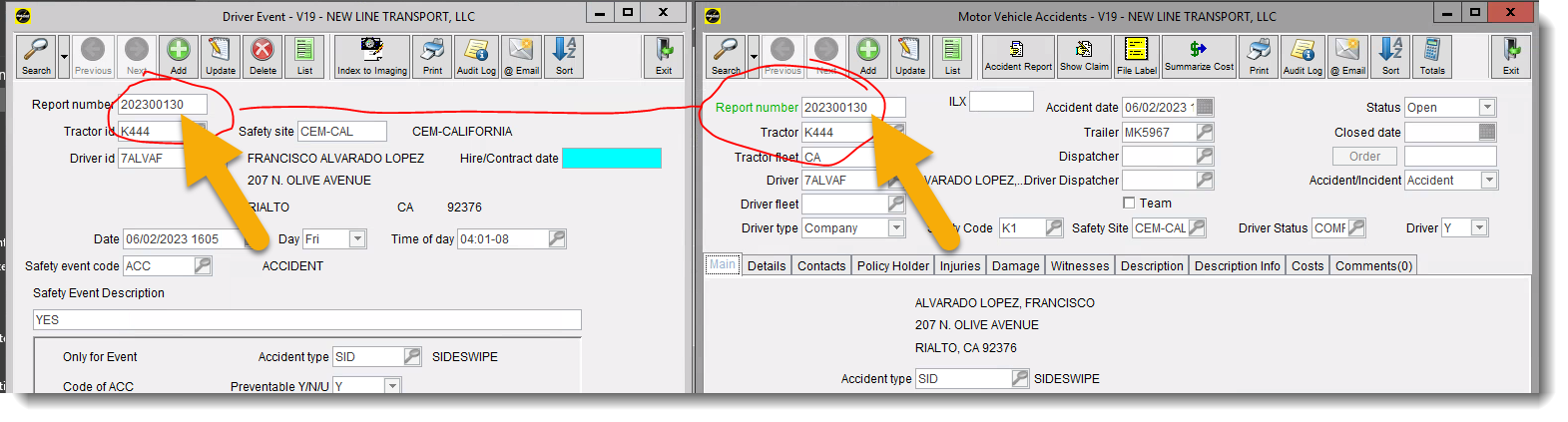Open Audit Log in Motor Vehicle Accidents toolbar
1568x422 pixels.
coord(1303,57)
